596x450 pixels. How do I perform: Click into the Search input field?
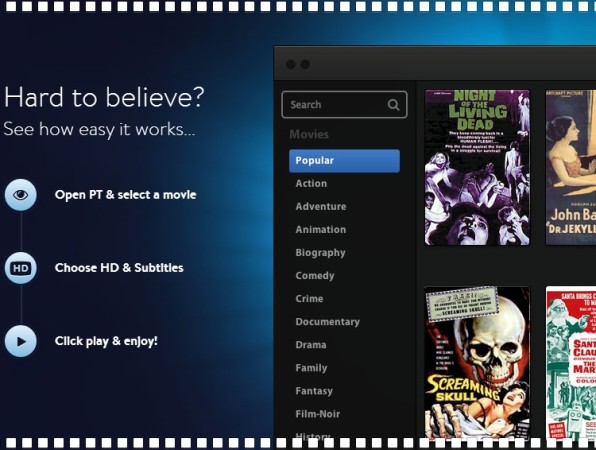(344, 105)
